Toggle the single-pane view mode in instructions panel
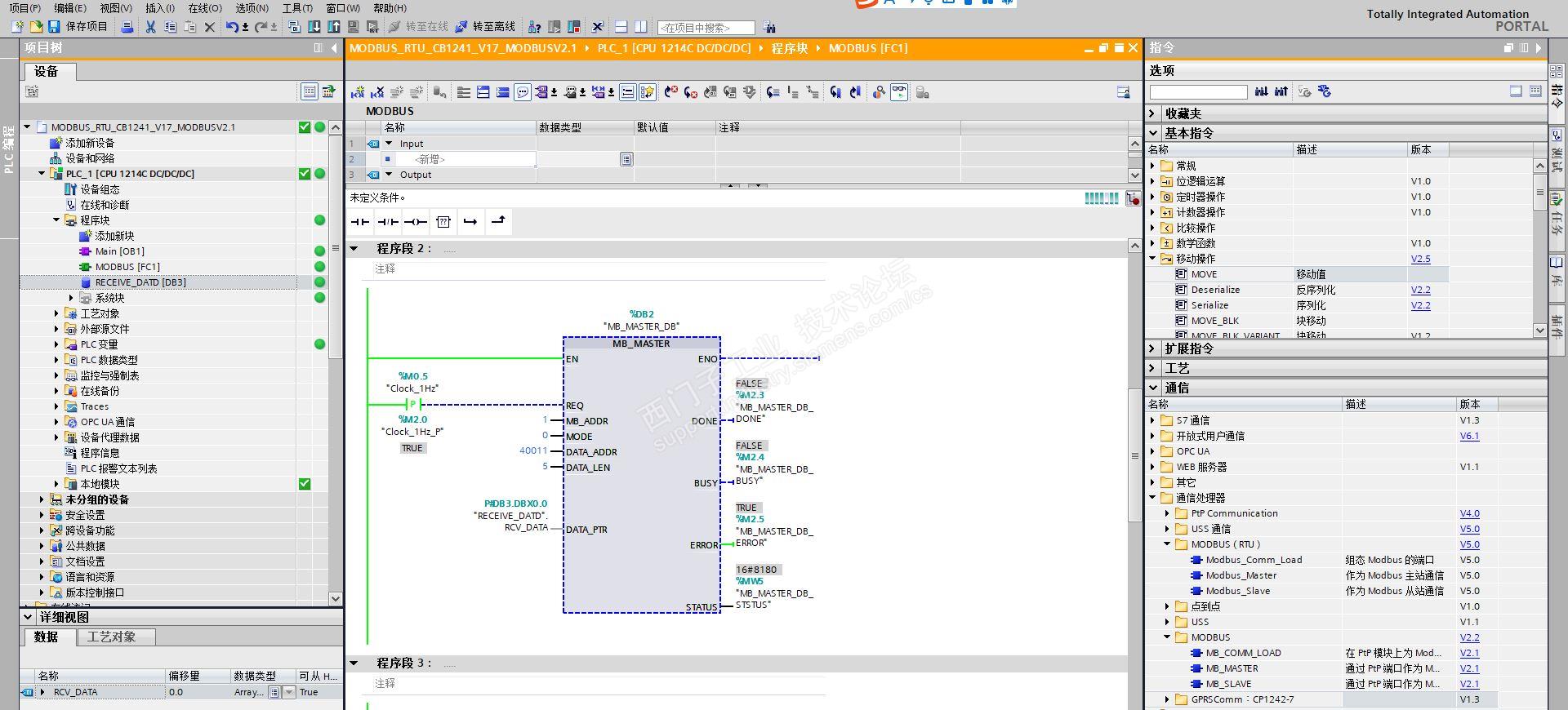The image size is (1568, 710). [x=1516, y=91]
